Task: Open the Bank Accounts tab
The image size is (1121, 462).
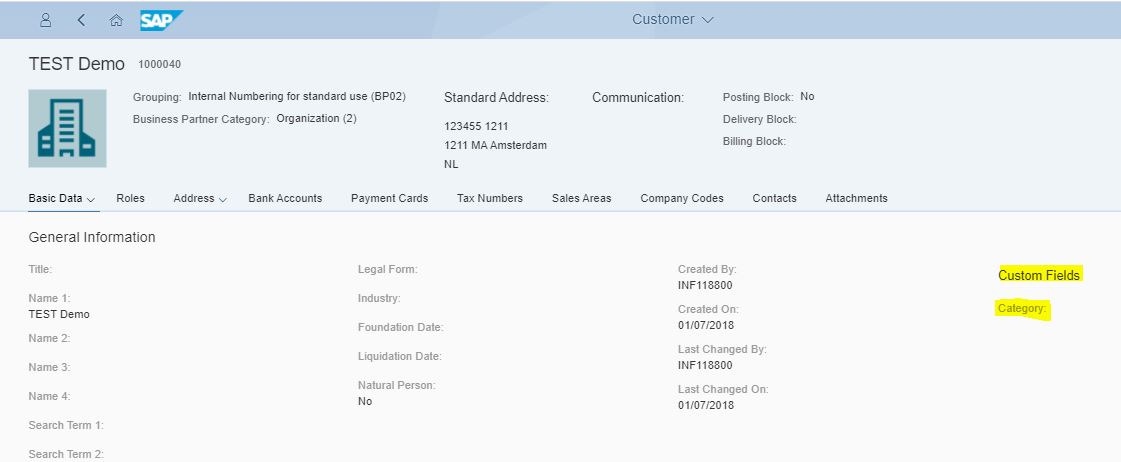Action: 285,198
